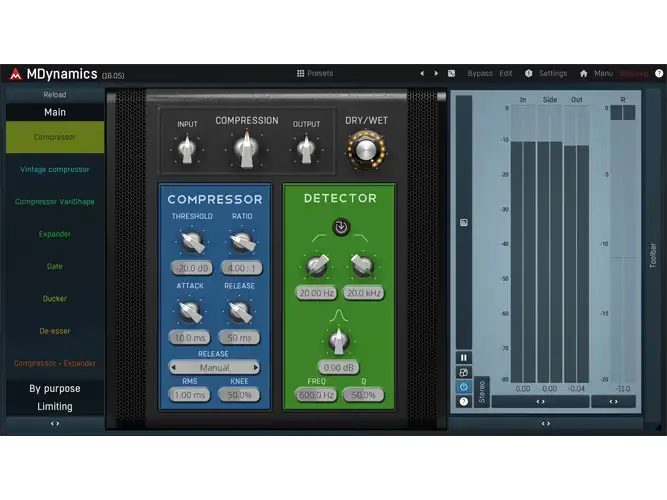Click the Reload button
The width and height of the screenshot is (667, 500).
(x=55, y=94)
